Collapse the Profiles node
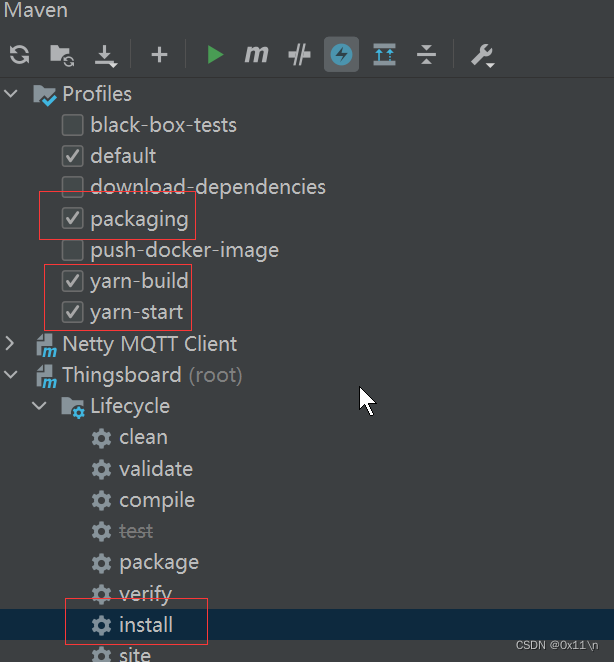This screenshot has width=614, height=662. click(11, 94)
